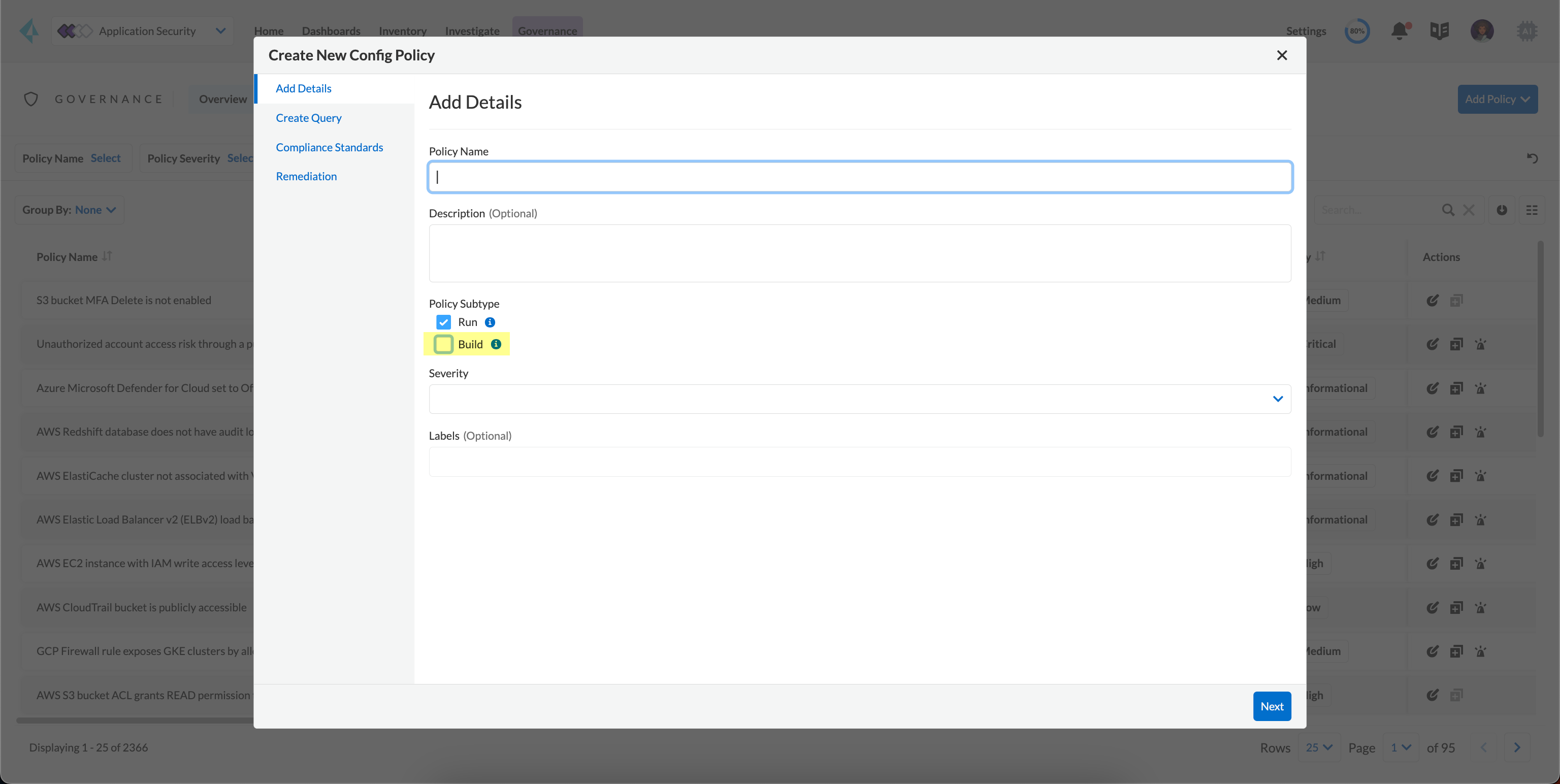Screen dimensions: 1560x784
Task: Click the reset filters undo icon
Action: pos(1532,158)
